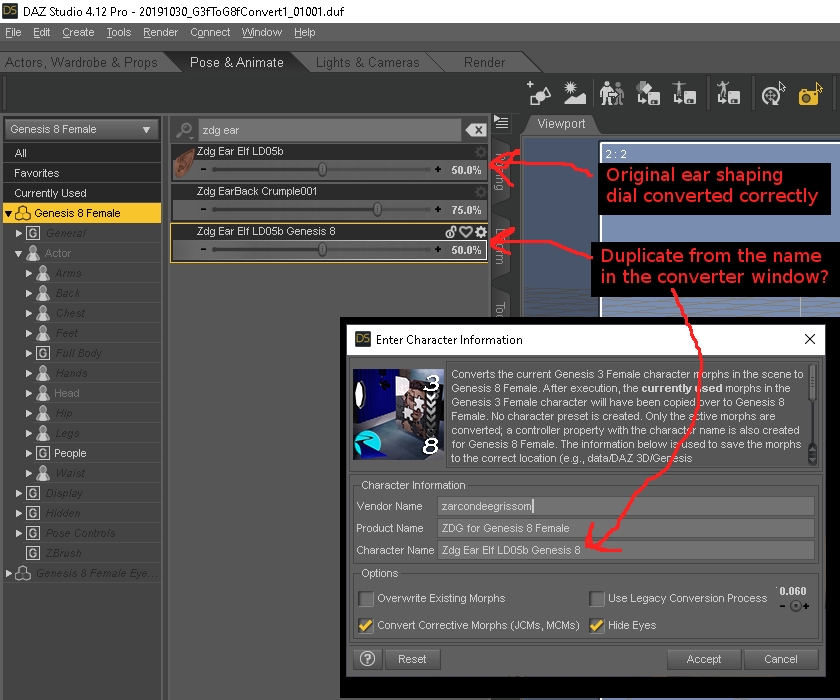Select the Full Body tree item
Screen dimensions: 840x700
[x=78, y=353]
